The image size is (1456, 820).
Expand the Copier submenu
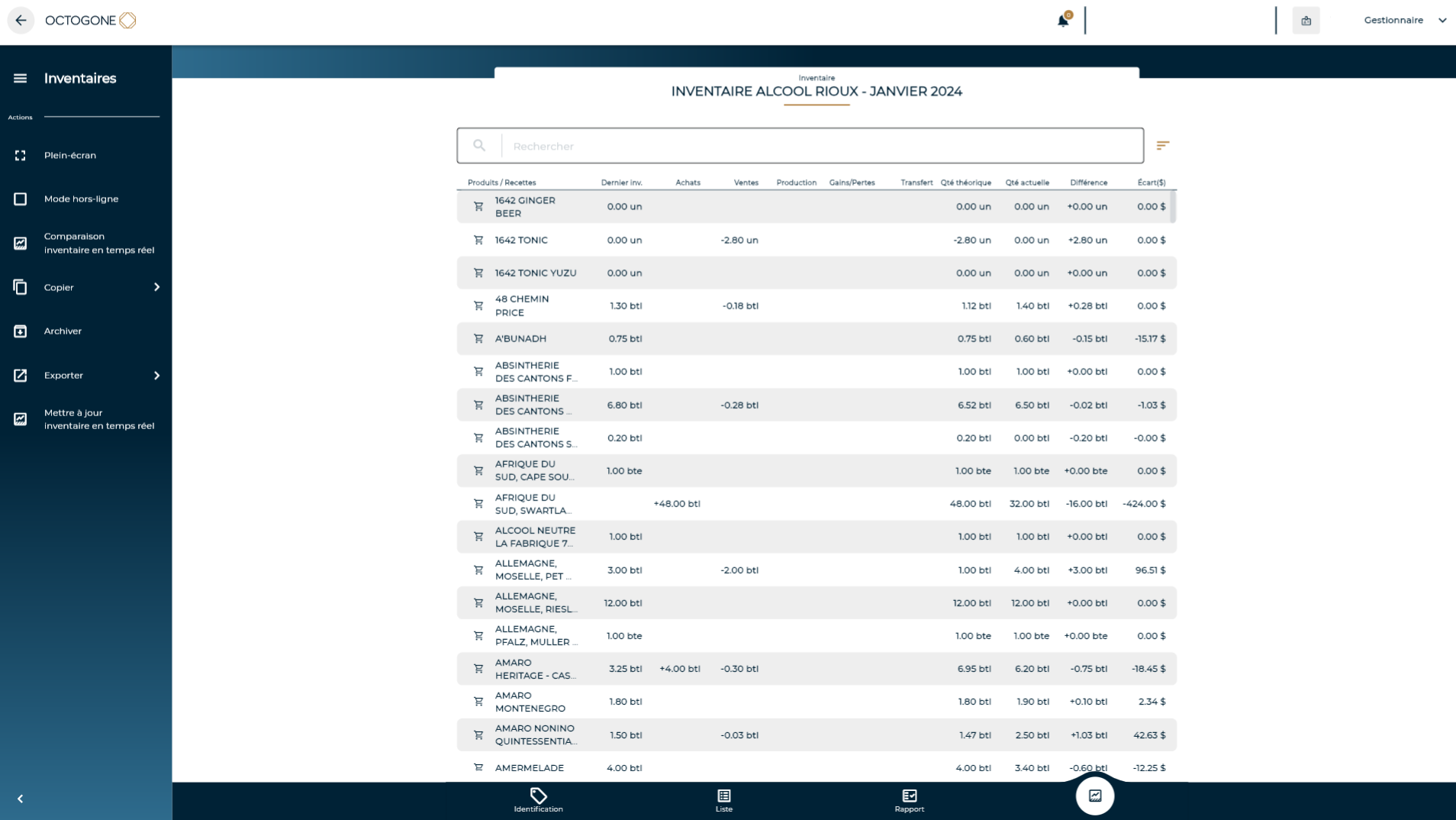pos(85,287)
